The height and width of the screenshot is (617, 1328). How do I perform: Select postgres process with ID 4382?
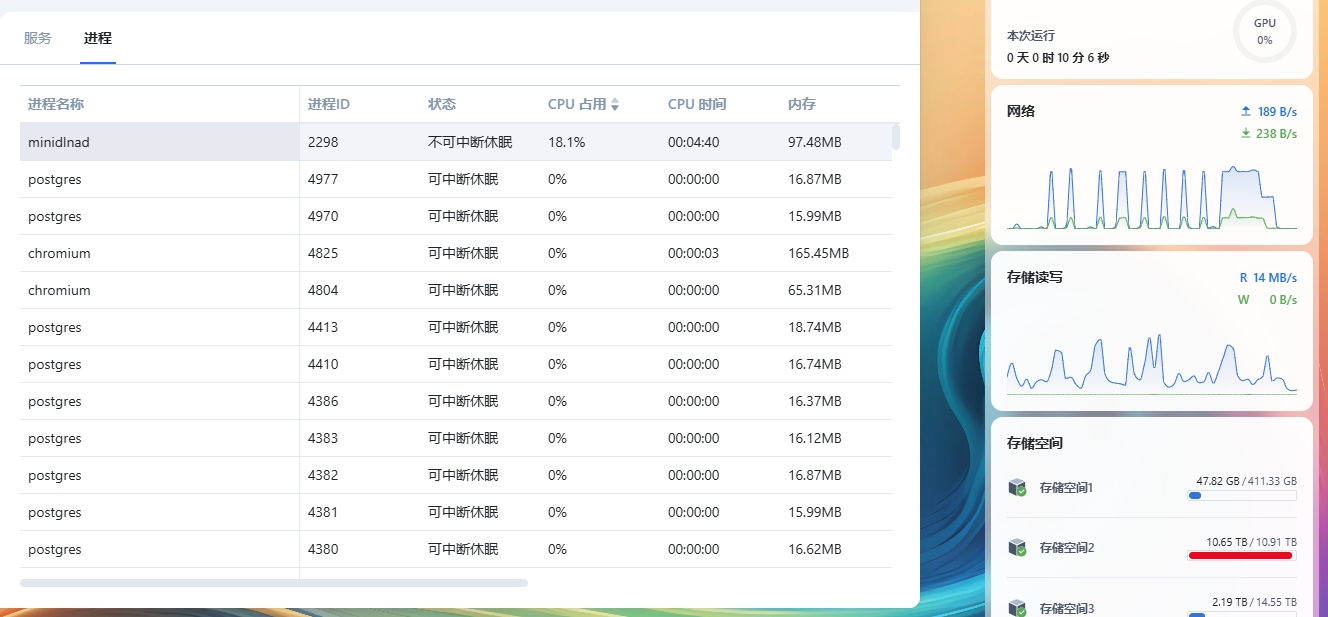[x=456, y=475]
